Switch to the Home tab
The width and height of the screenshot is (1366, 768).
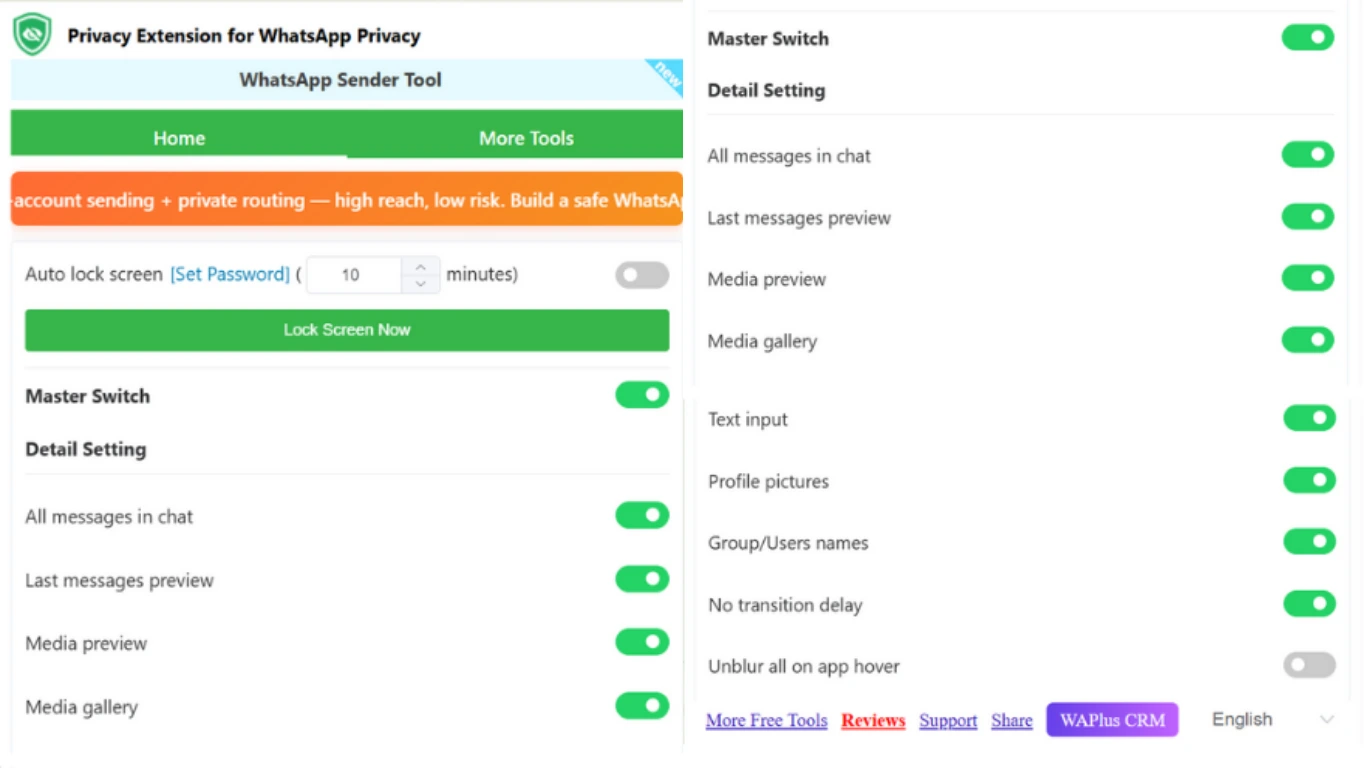pos(178,138)
